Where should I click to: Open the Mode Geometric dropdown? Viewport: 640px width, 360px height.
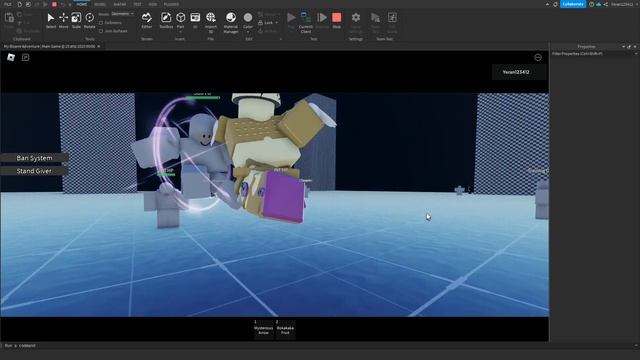[x=122, y=13]
